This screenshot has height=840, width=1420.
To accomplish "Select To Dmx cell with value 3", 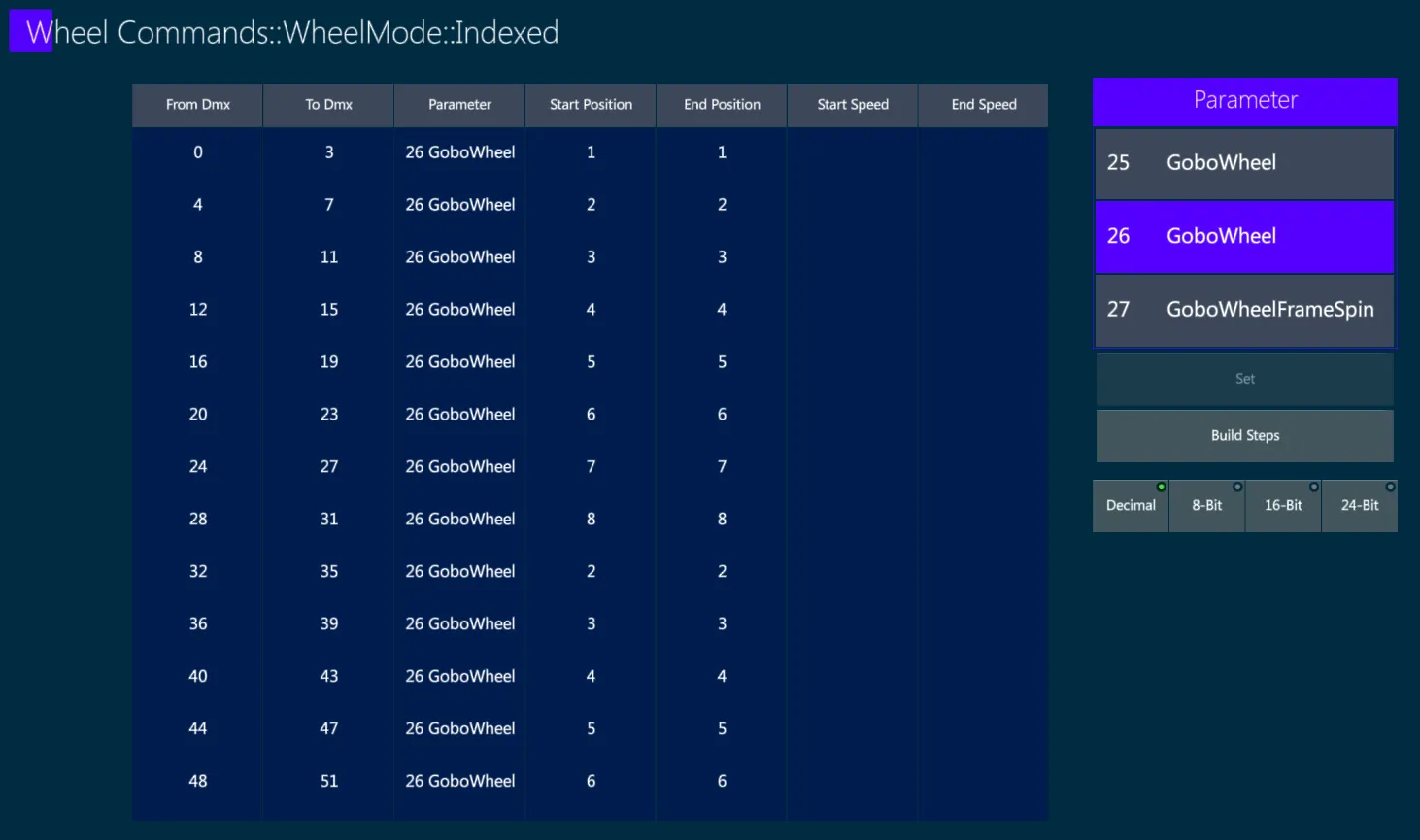I will pyautogui.click(x=329, y=152).
